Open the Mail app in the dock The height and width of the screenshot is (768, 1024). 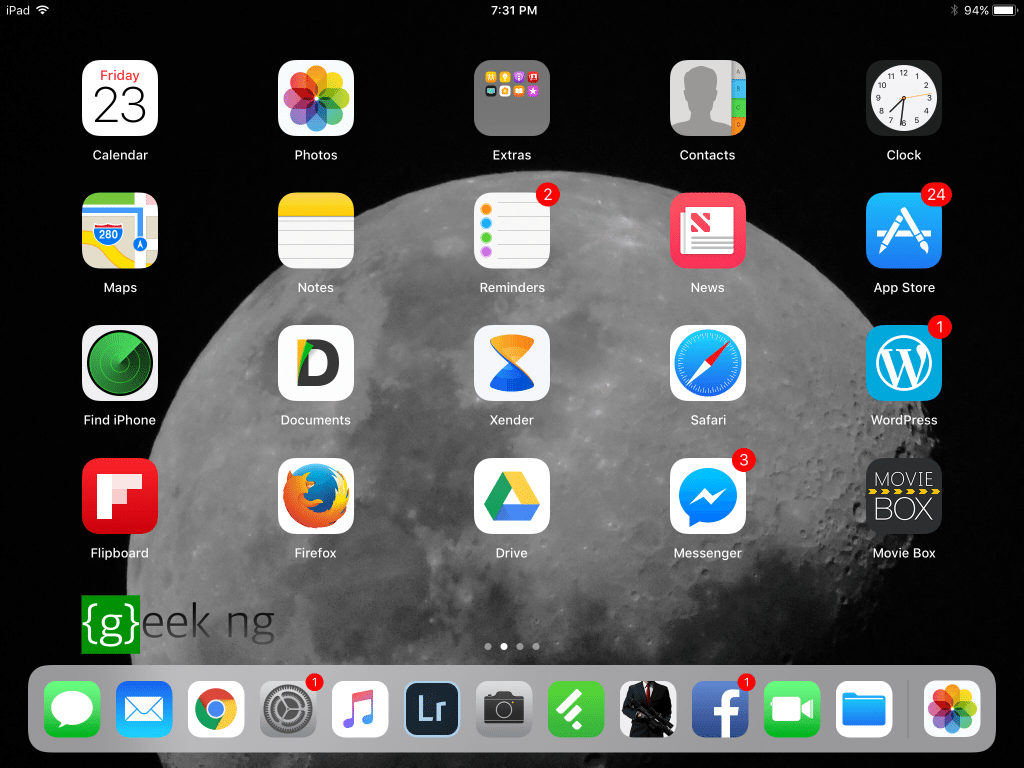click(x=144, y=709)
